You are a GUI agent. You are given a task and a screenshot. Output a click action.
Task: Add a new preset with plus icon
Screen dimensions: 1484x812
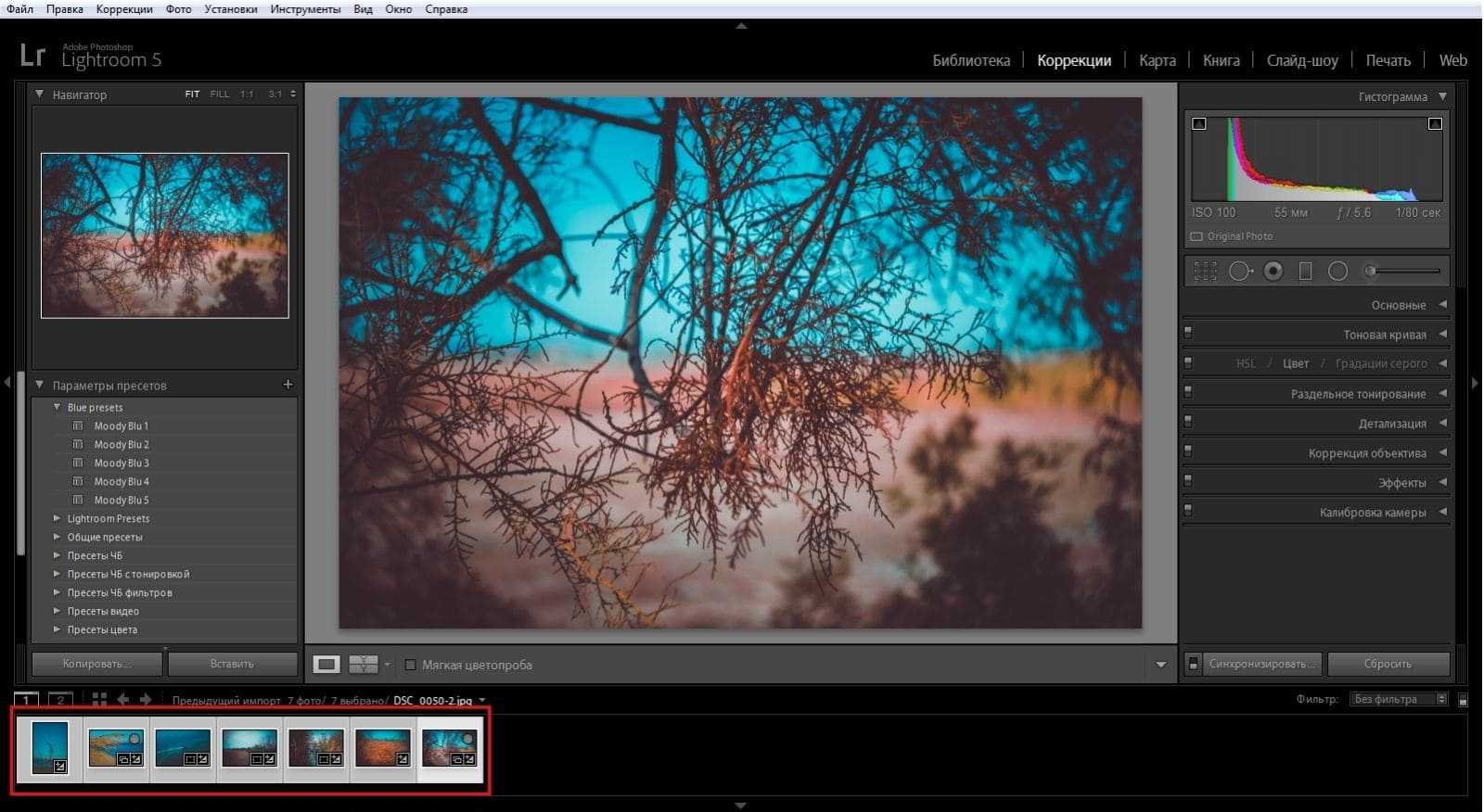tap(288, 385)
